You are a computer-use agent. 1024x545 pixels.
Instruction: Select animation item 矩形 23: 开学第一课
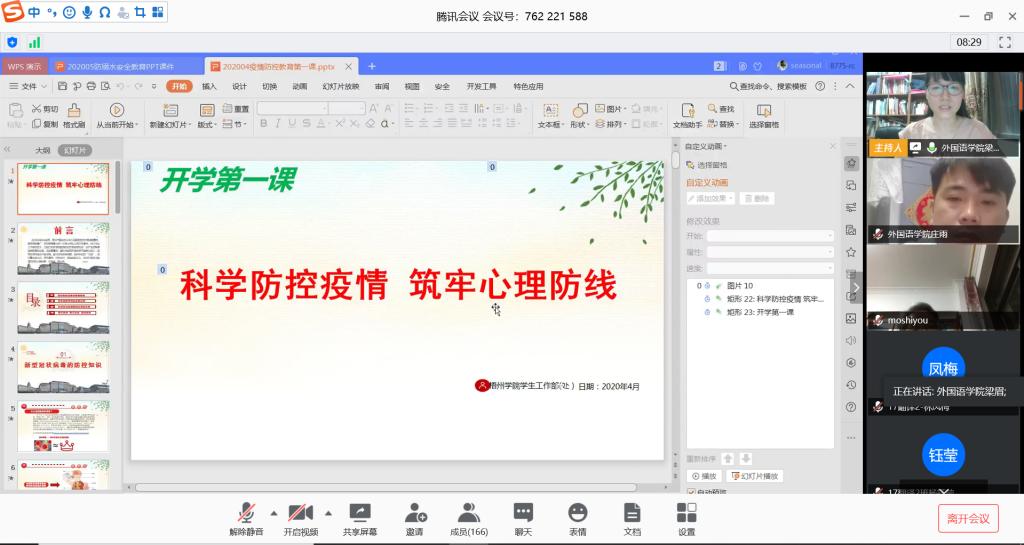760,312
